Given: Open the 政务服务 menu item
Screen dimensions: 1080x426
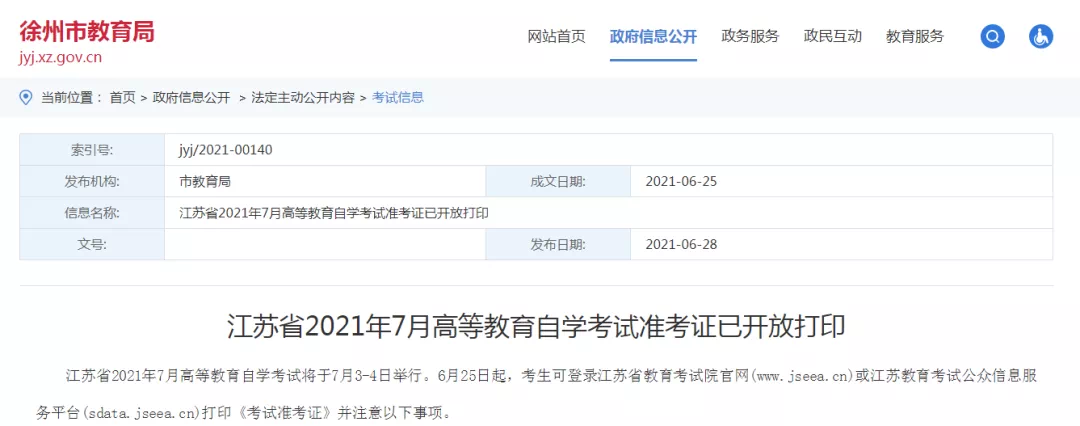Looking at the screenshot, I should click(750, 37).
